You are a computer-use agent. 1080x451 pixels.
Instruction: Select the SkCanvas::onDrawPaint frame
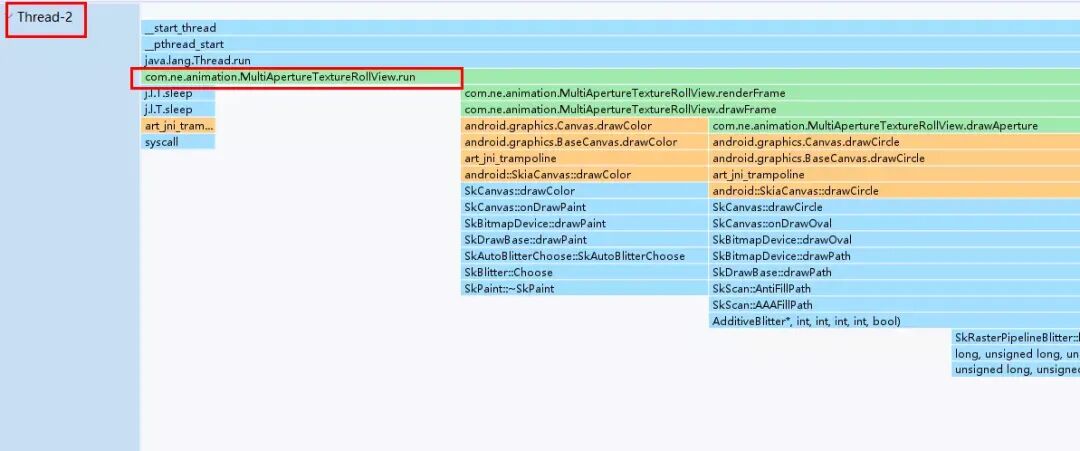pyautogui.click(x=584, y=207)
